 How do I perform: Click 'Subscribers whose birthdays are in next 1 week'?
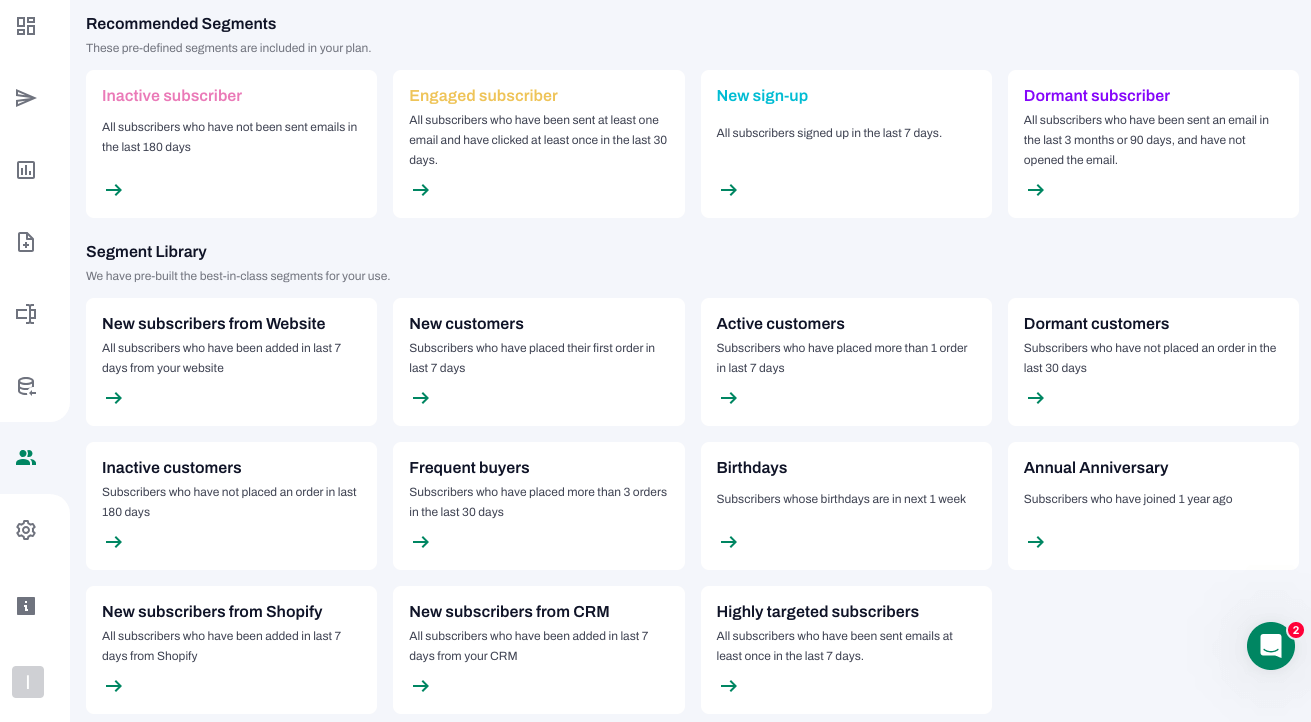click(841, 499)
